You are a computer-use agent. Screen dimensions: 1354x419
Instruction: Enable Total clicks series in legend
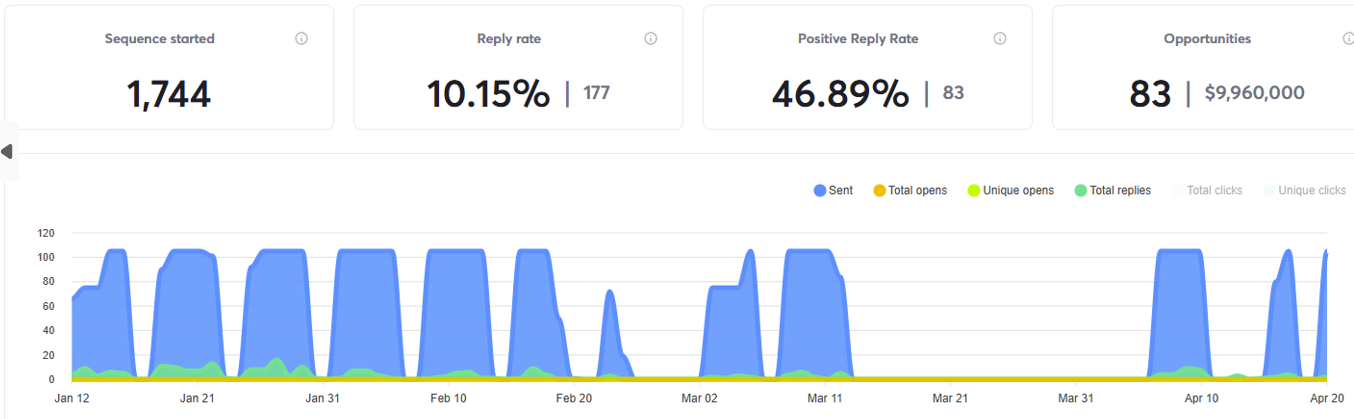coord(1207,190)
